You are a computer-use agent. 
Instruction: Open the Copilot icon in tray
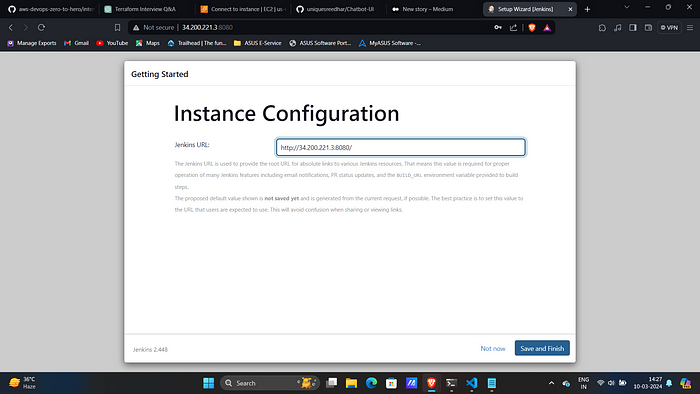coord(685,383)
